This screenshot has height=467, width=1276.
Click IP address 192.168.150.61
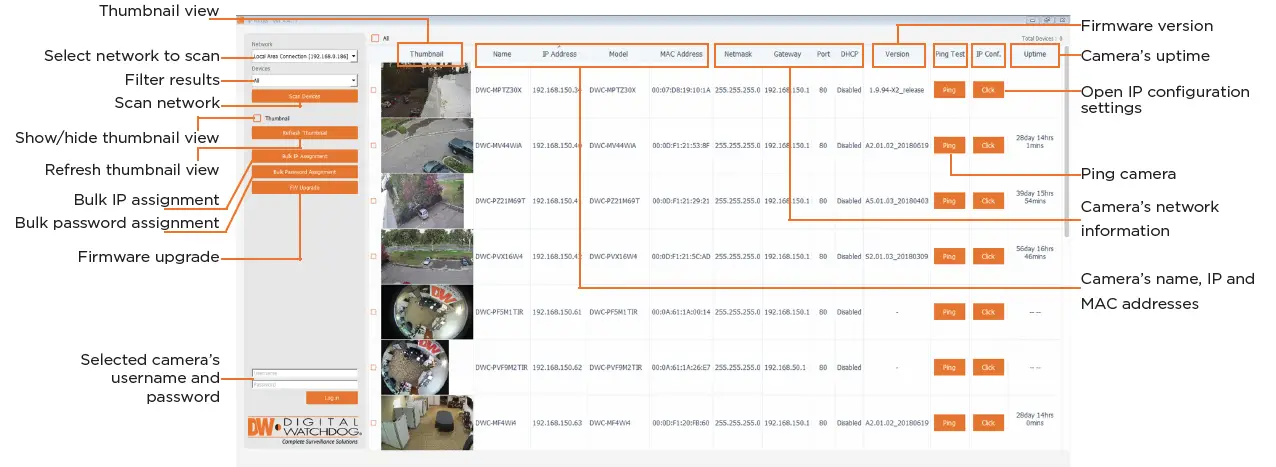[x=557, y=312]
